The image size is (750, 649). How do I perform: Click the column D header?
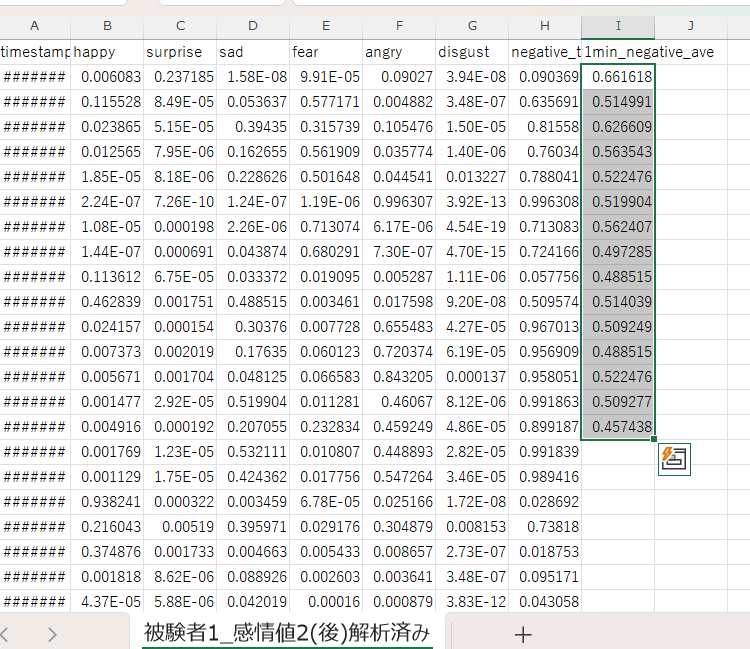[x=253, y=25]
